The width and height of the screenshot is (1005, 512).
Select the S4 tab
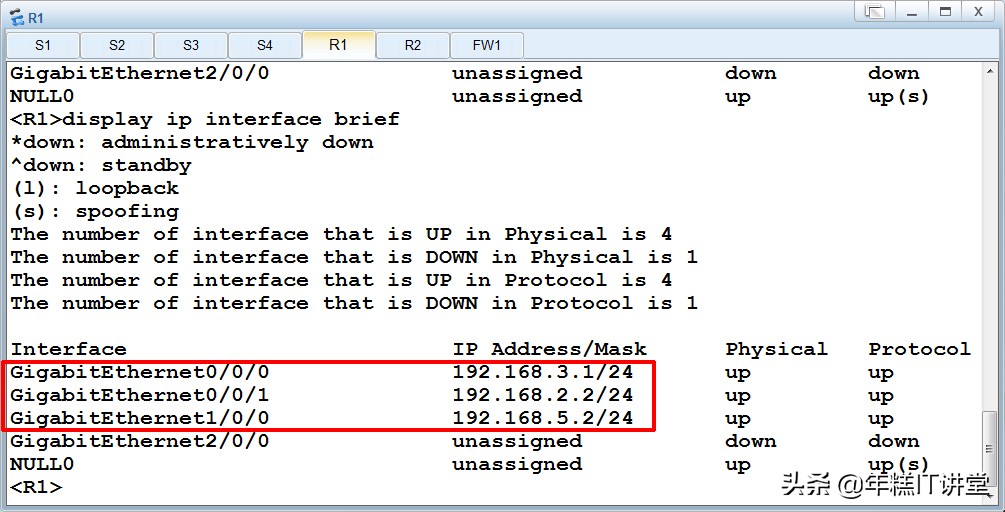(x=265, y=45)
